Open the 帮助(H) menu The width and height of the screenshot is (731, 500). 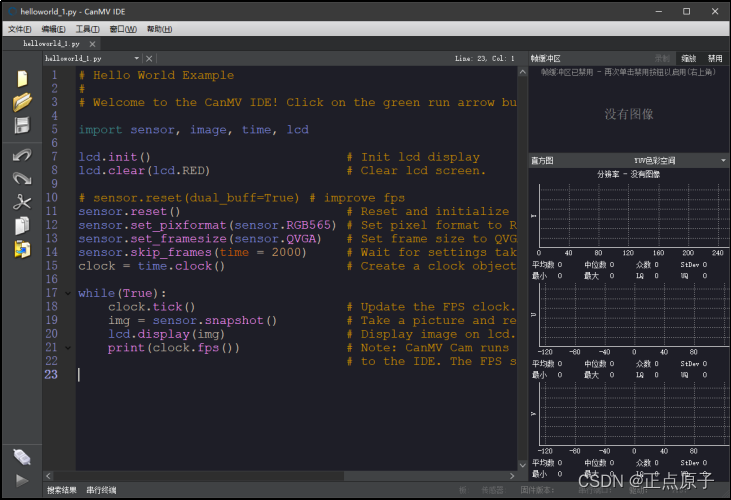tap(159, 29)
